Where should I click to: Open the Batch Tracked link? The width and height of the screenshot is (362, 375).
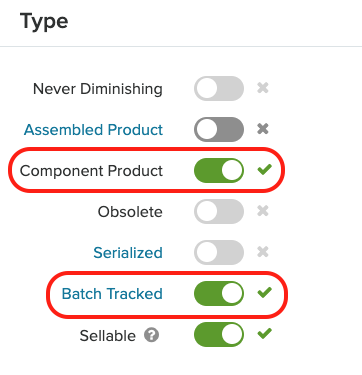click(112, 294)
